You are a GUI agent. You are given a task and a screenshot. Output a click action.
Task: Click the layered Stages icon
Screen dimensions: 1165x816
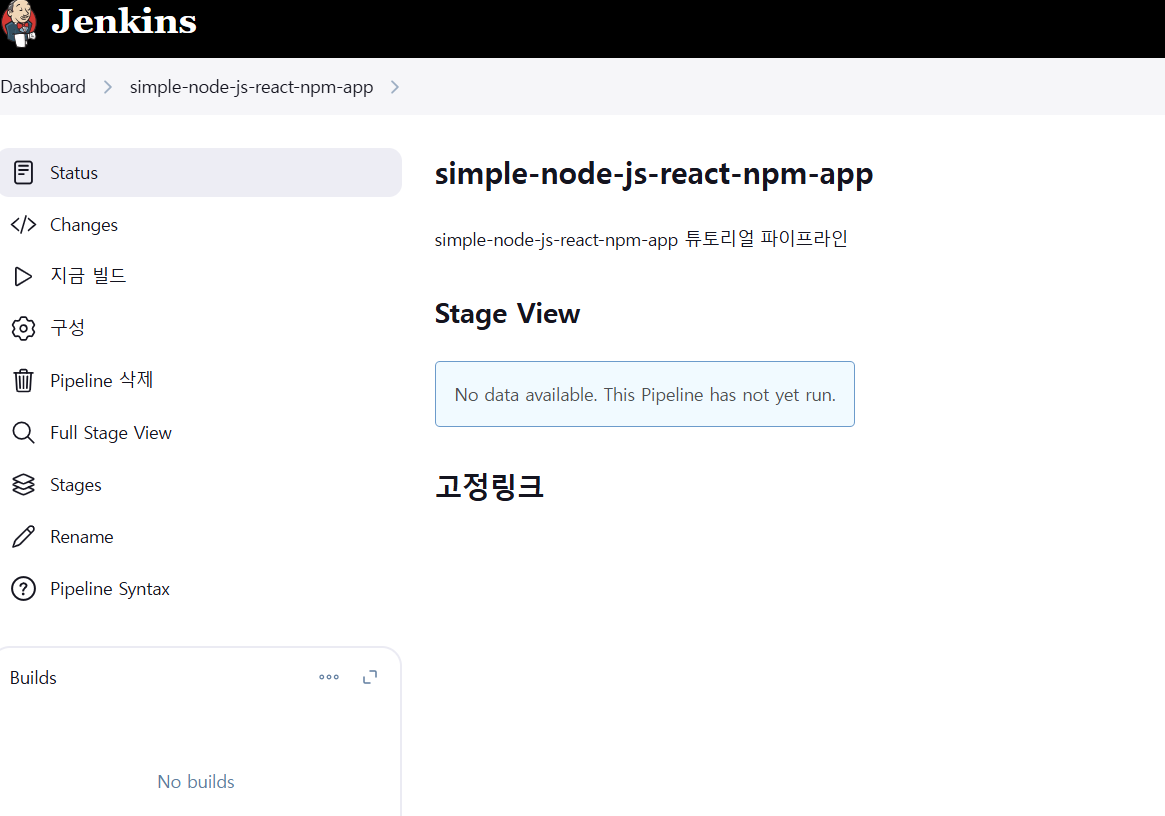click(24, 485)
